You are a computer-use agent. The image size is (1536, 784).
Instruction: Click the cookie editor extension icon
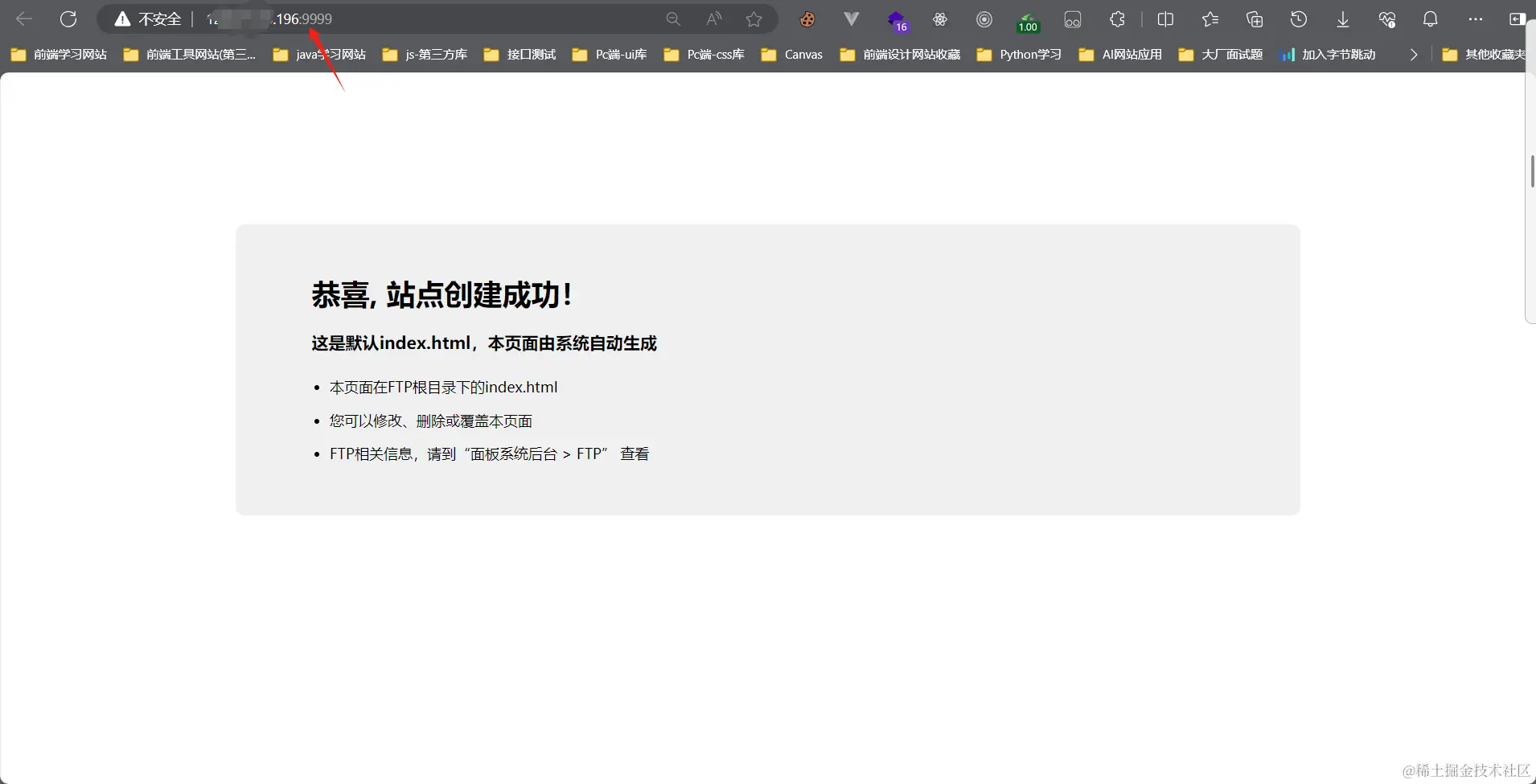click(807, 19)
